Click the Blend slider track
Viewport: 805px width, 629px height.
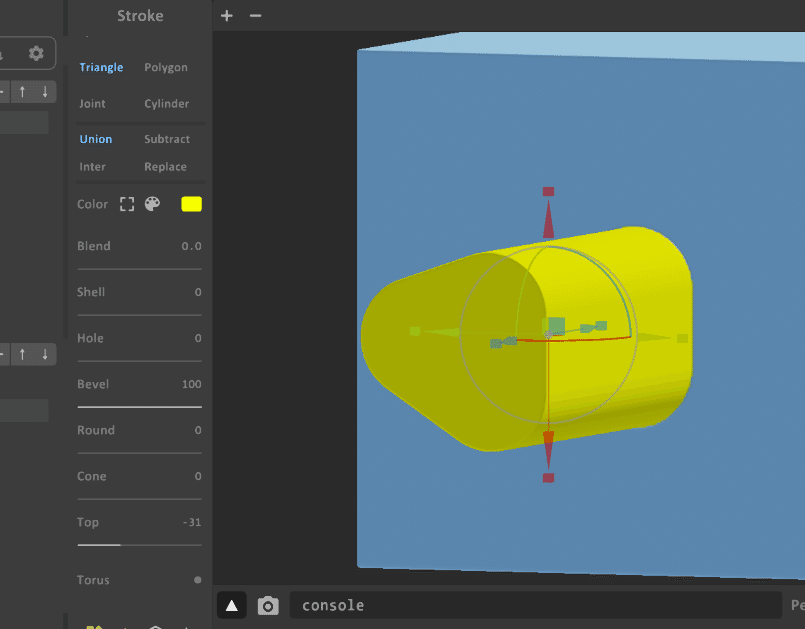click(x=140, y=269)
